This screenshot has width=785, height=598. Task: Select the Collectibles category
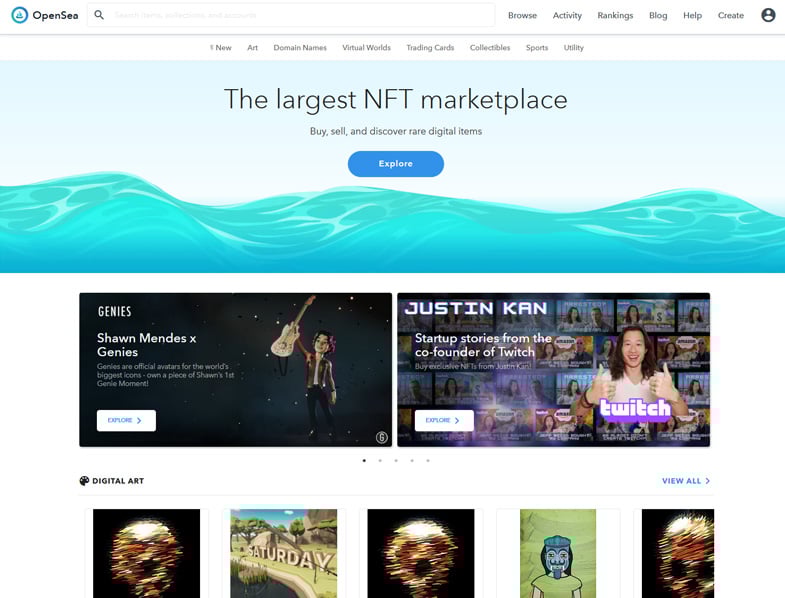coord(490,48)
